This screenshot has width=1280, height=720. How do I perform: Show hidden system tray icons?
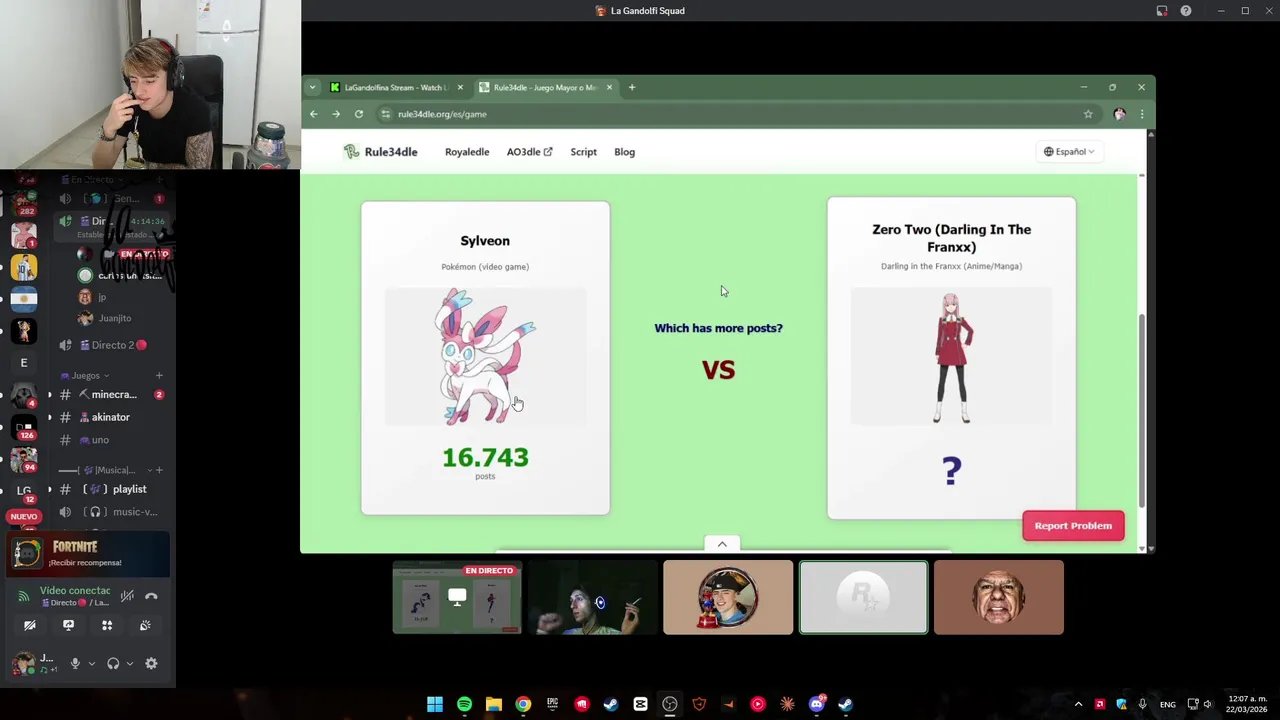click(1078, 705)
